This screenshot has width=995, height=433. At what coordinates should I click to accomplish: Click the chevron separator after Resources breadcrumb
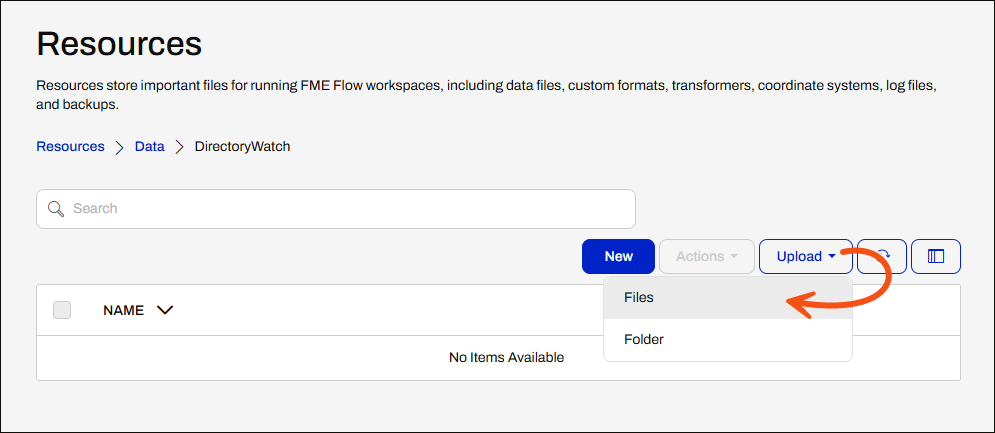[119, 147]
